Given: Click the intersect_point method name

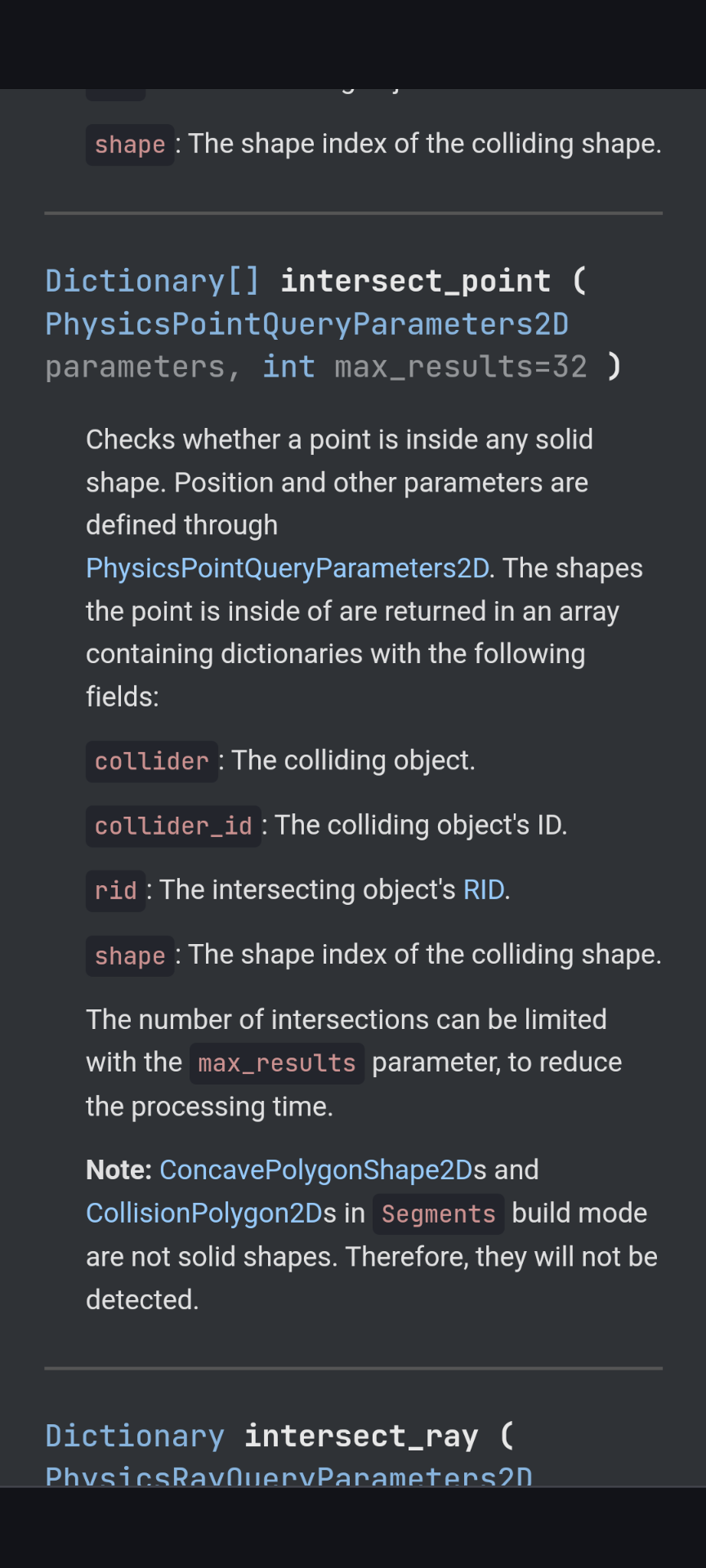Looking at the screenshot, I should [x=415, y=281].
